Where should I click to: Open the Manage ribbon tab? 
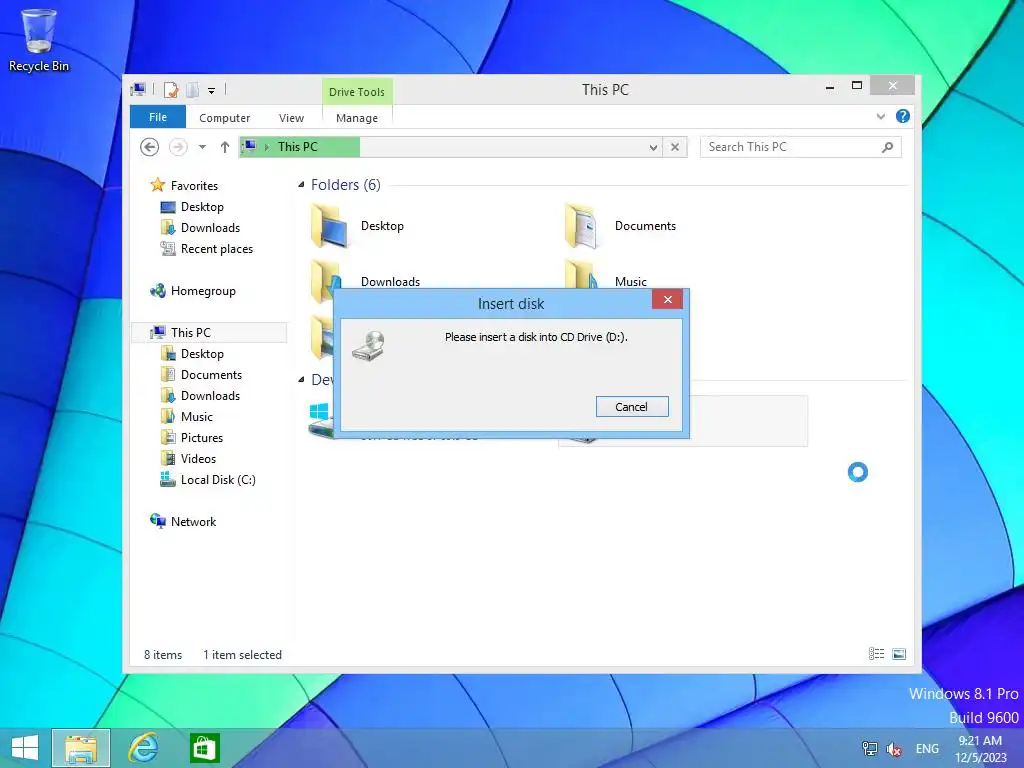(357, 118)
